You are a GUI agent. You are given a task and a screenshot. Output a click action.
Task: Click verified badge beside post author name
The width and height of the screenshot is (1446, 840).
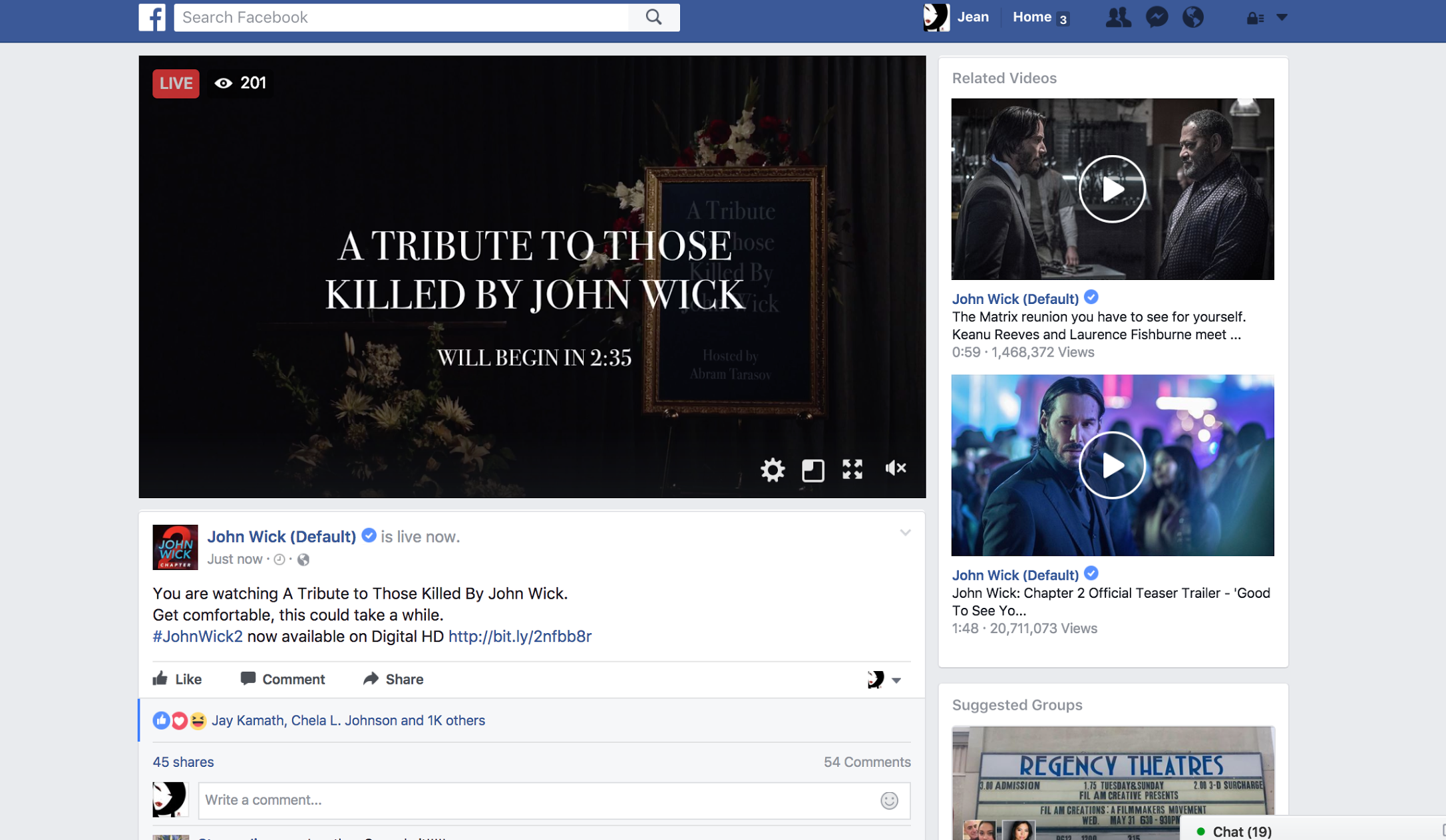[x=369, y=535]
